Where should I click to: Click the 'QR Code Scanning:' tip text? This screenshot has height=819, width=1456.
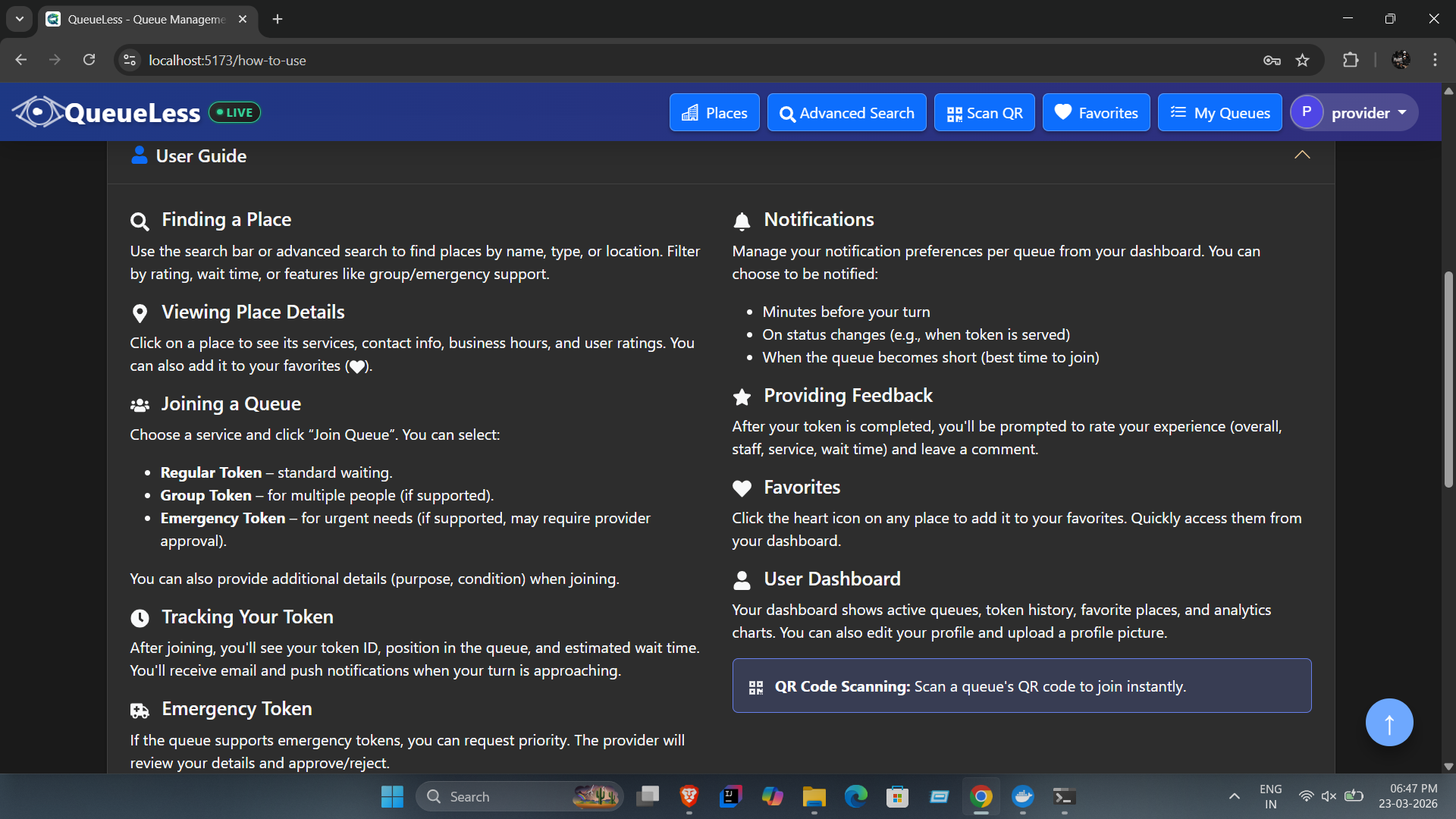coord(842,687)
